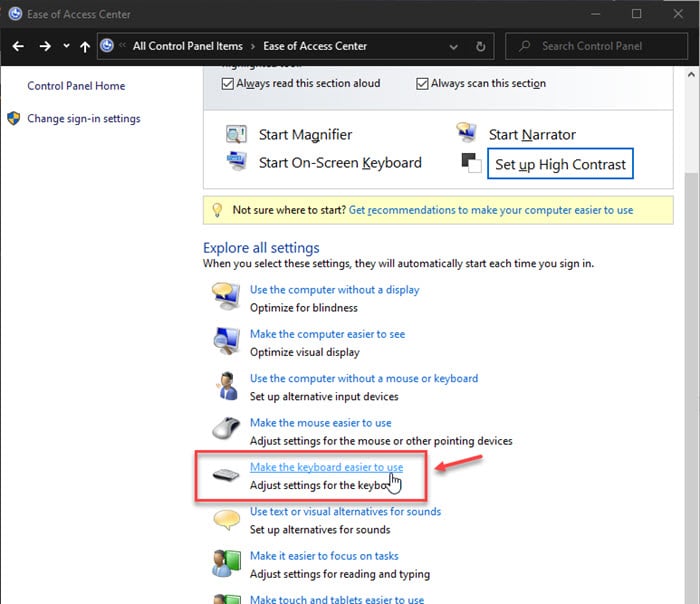Open Make touch and tablets easier to use

337,600
